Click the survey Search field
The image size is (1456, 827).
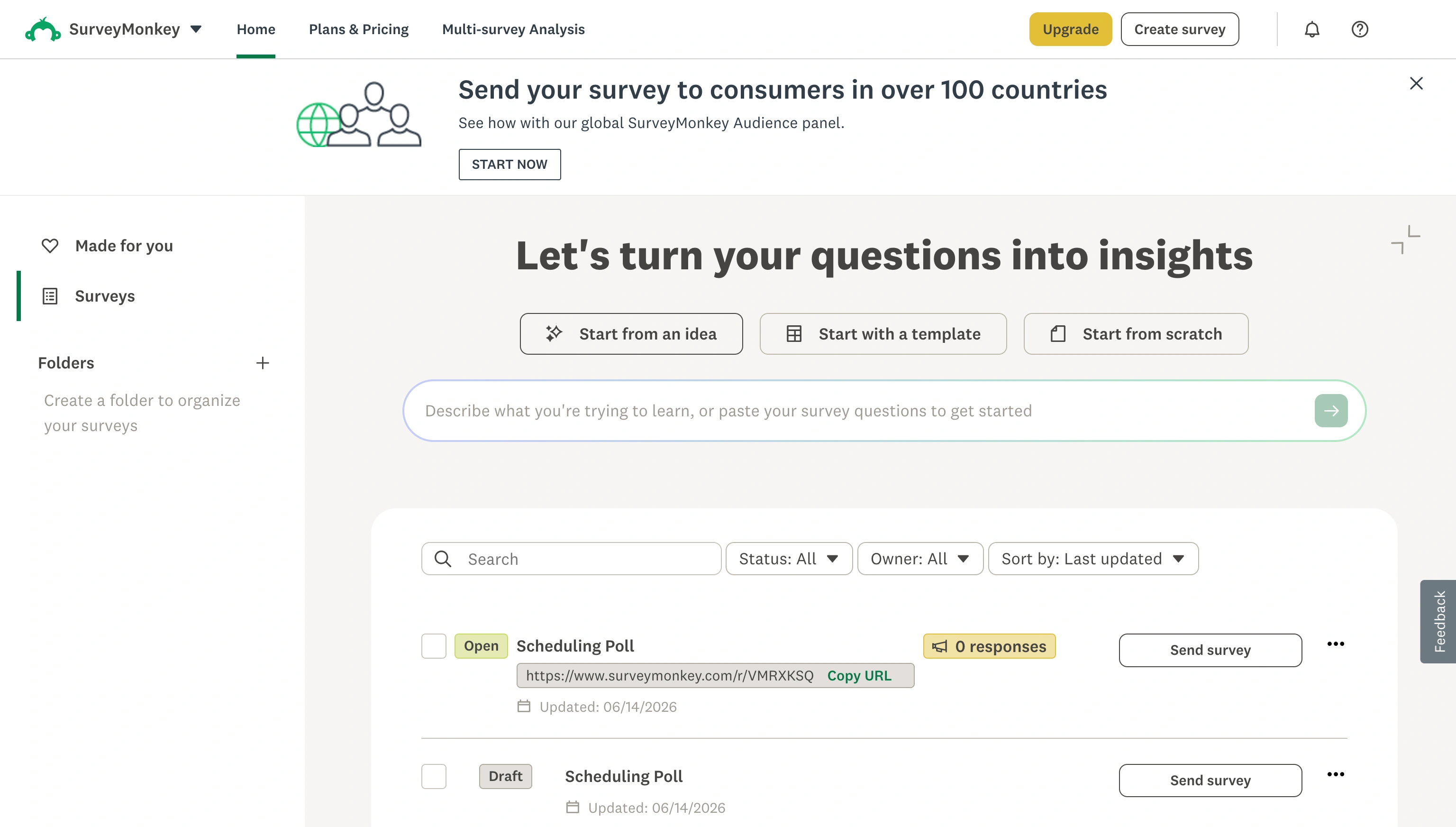(x=571, y=559)
